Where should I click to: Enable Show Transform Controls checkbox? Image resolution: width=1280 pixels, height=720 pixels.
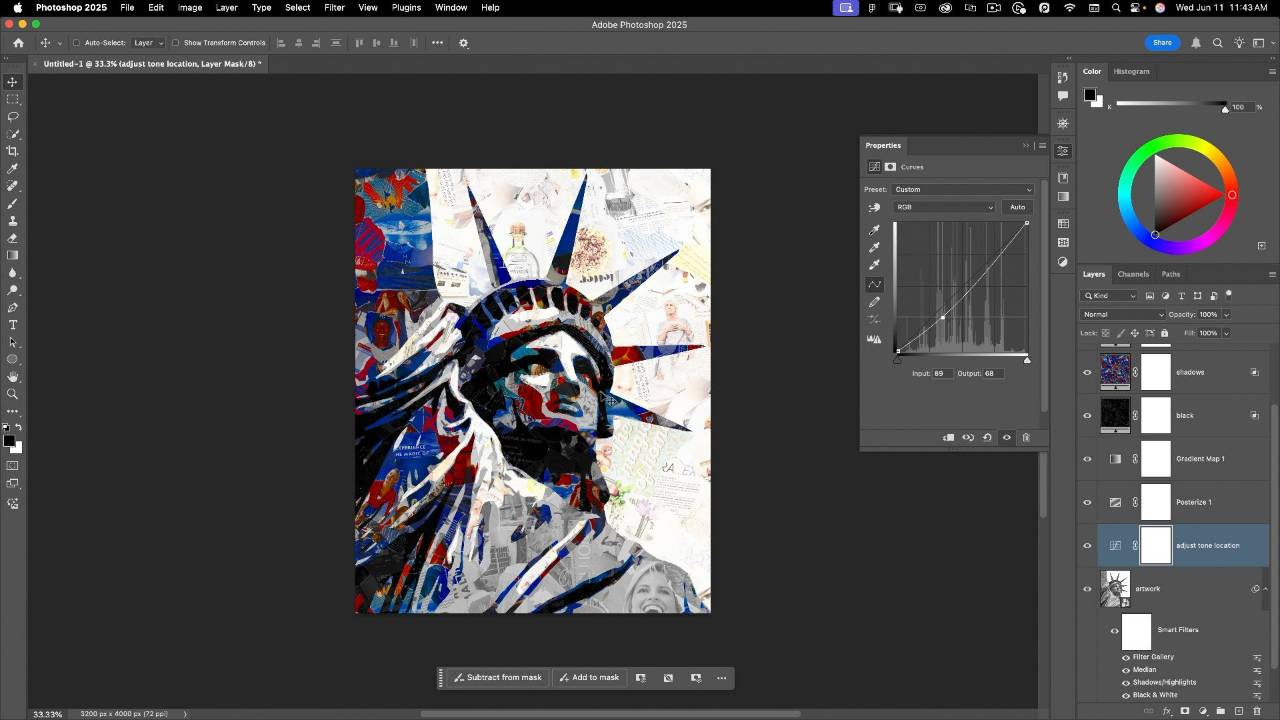pos(175,43)
